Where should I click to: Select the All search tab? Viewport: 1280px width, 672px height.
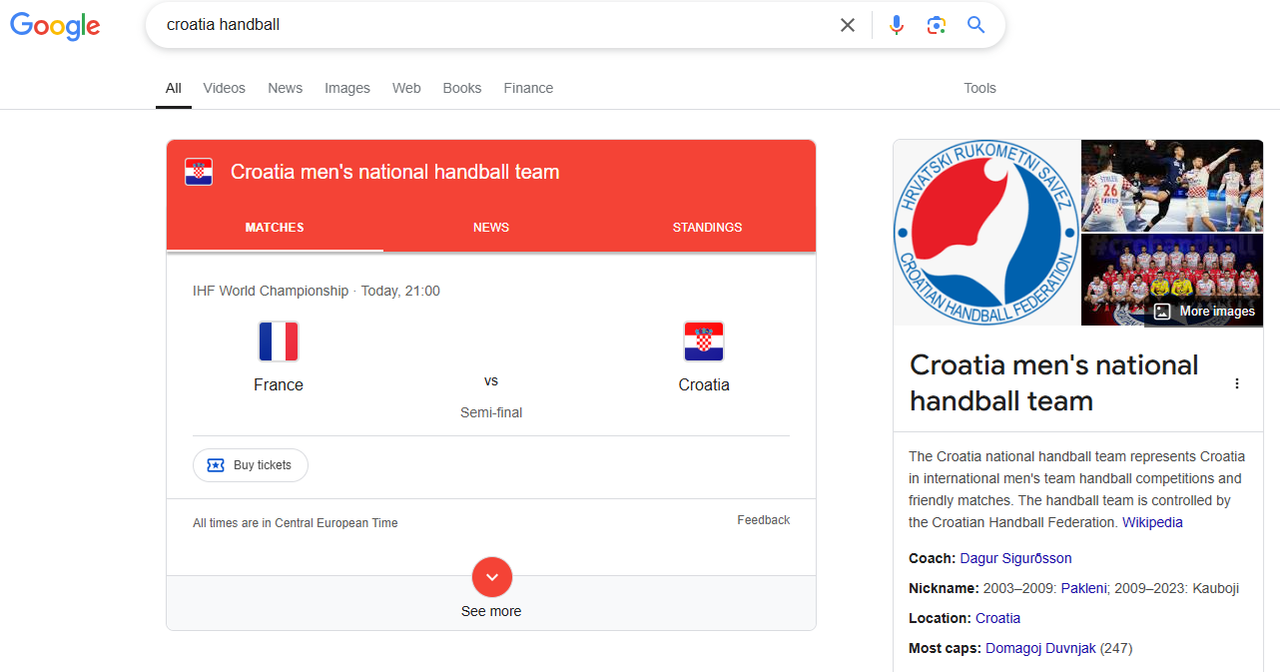click(173, 88)
